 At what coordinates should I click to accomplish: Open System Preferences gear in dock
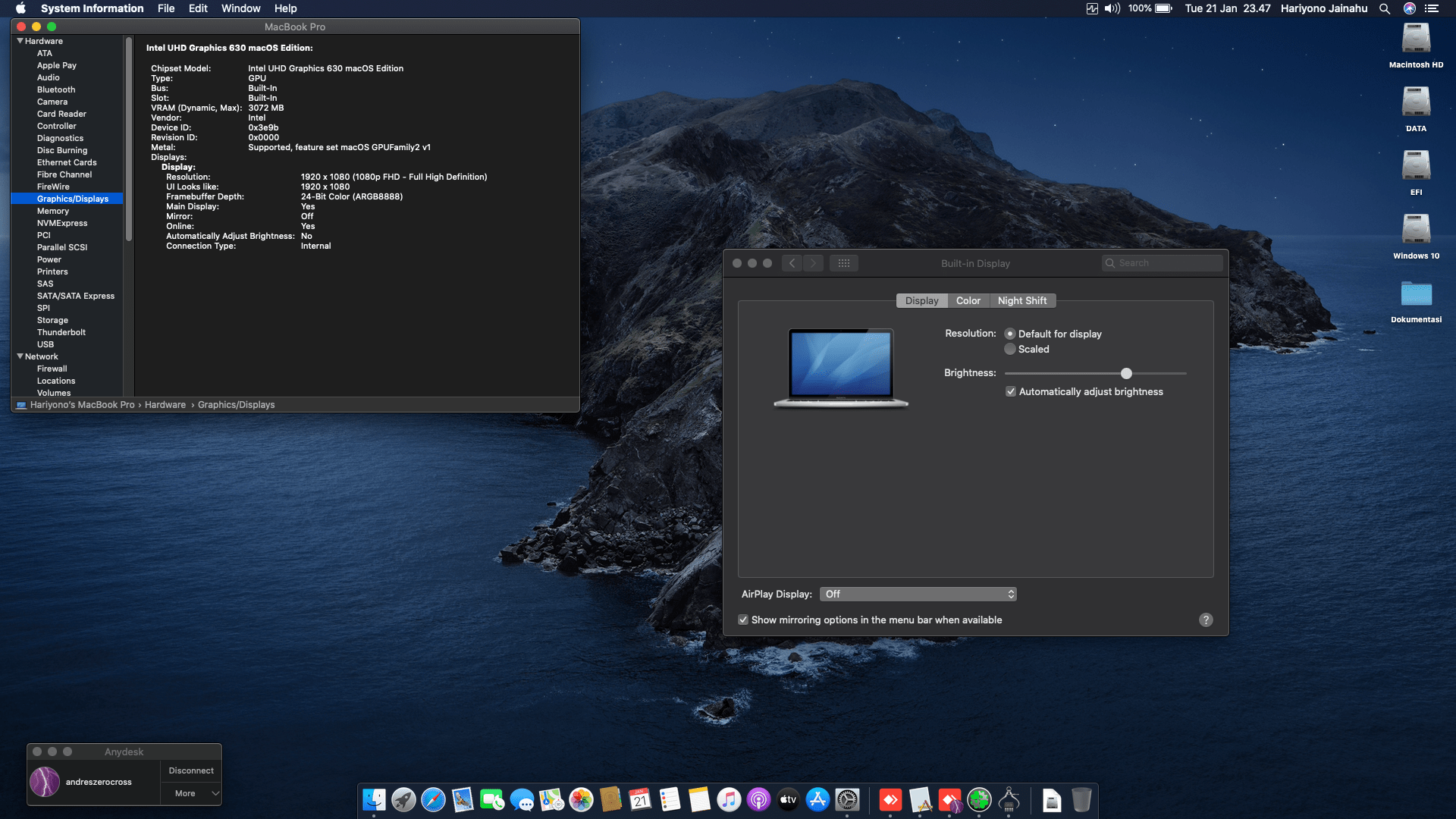coord(847,799)
